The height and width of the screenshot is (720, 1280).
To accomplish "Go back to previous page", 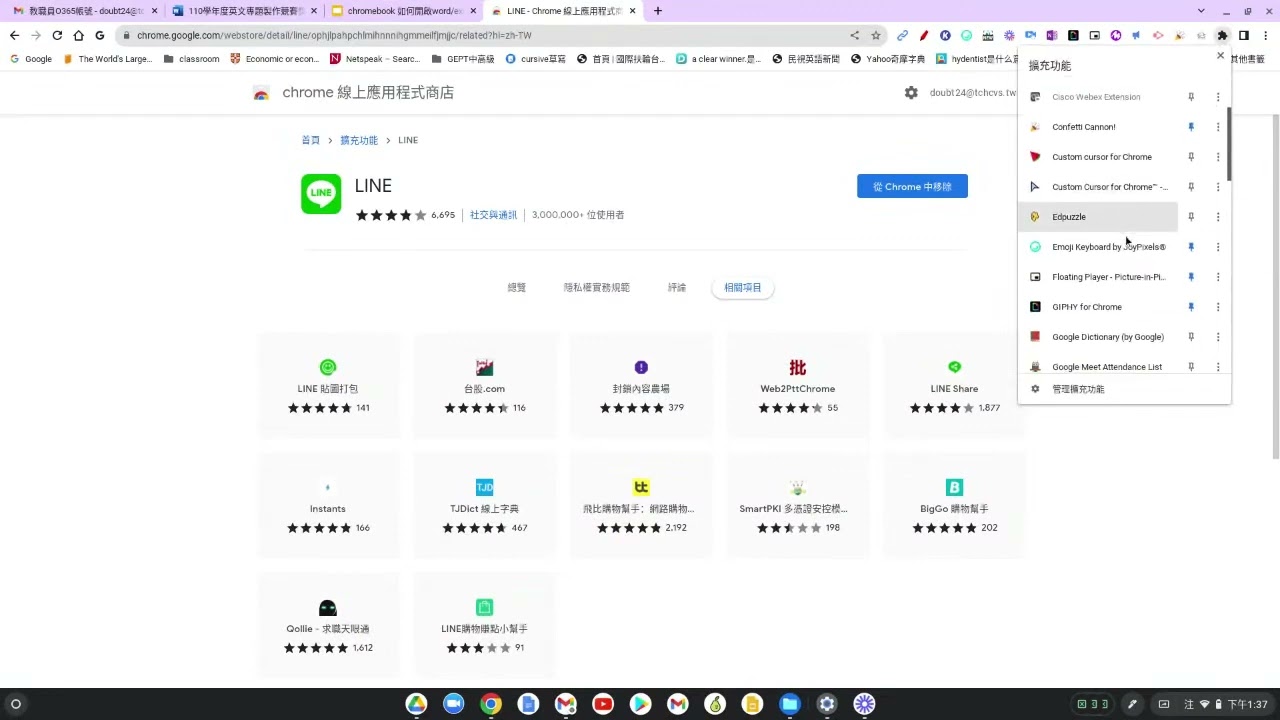I will coord(14,35).
